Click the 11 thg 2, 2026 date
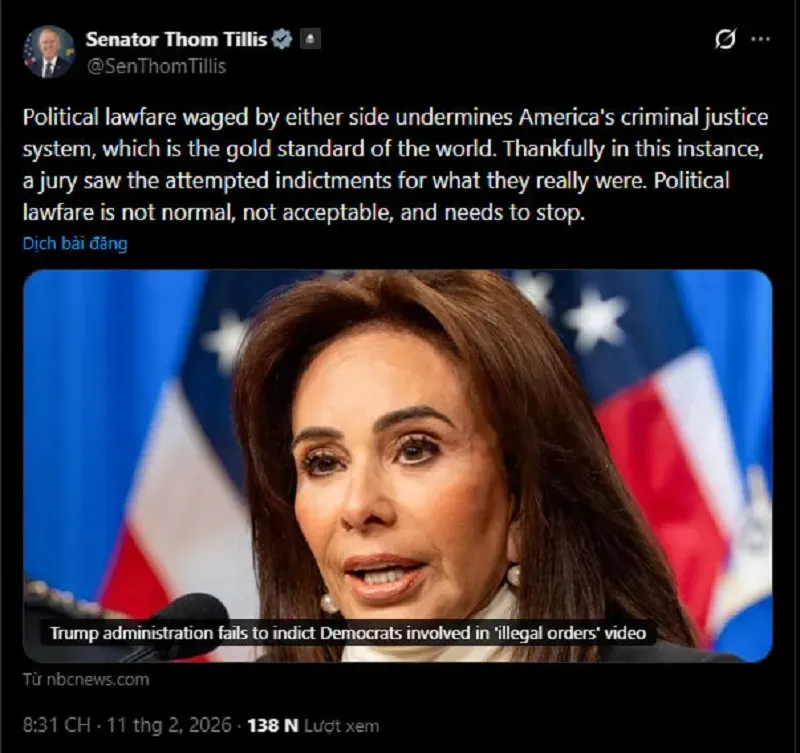The width and height of the screenshot is (800, 753). point(169,725)
